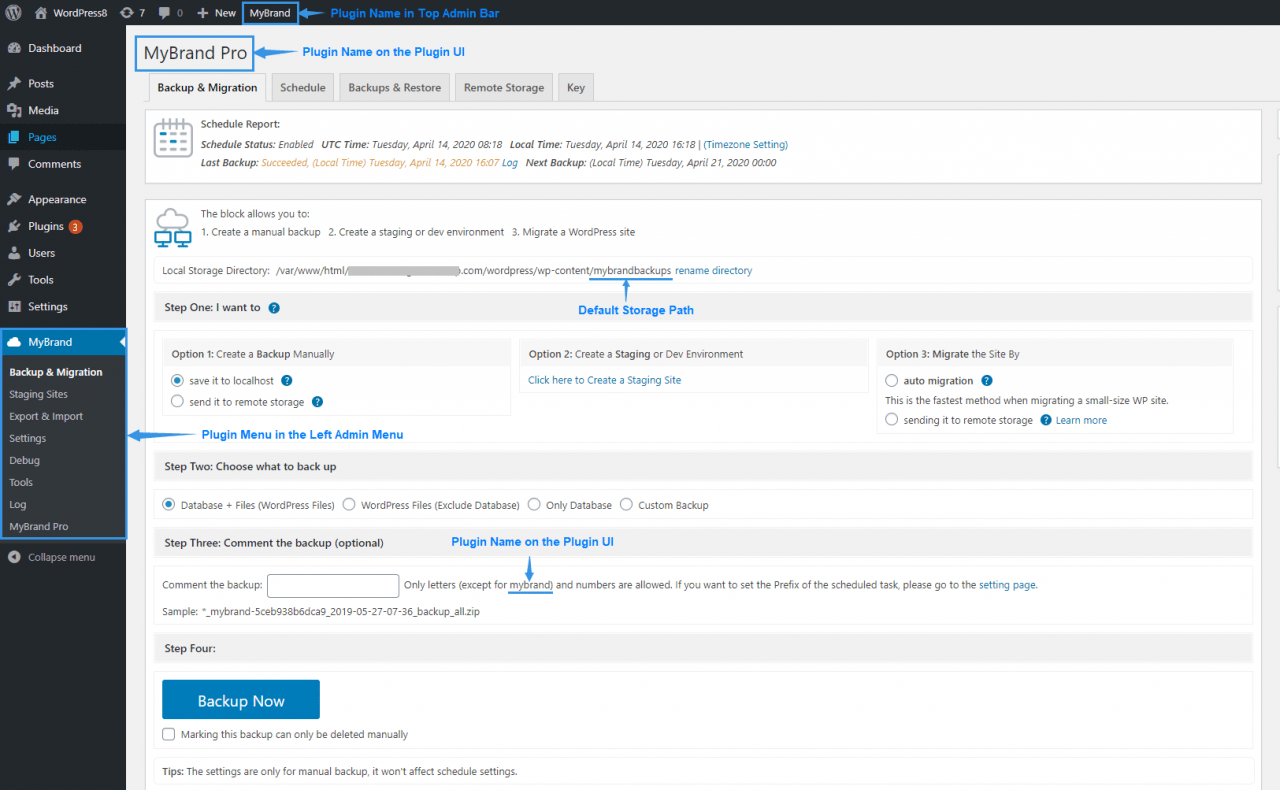Screen dimensions: 1280x790
Task: Click the WordPress logo in admin bar
Action: (13, 13)
